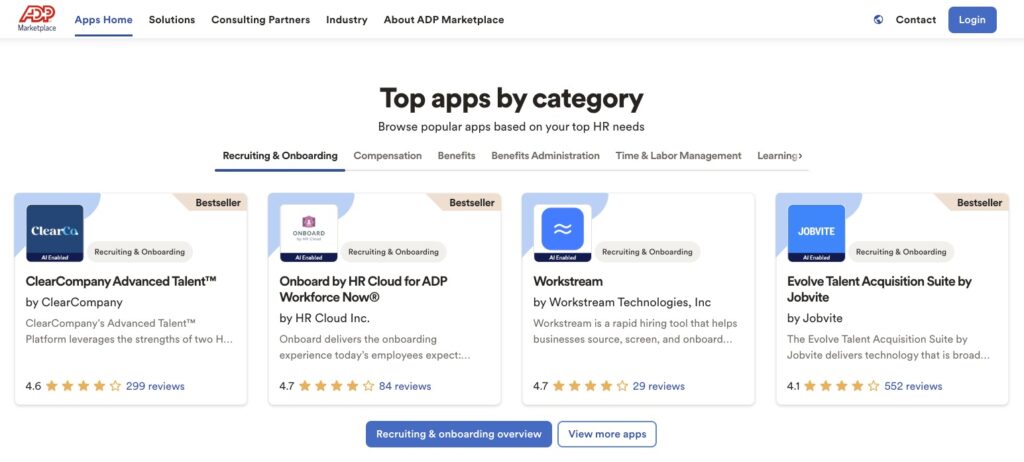Show more category tabs with right chevron

click(801, 156)
